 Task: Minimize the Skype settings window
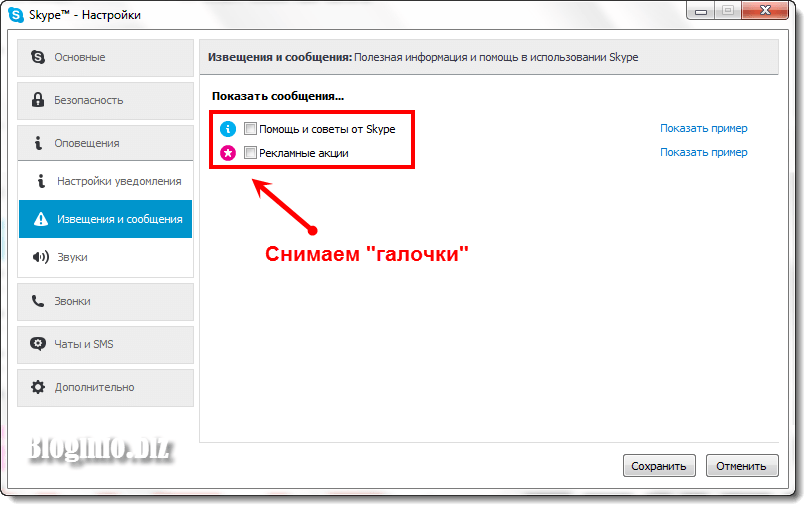coord(701,11)
